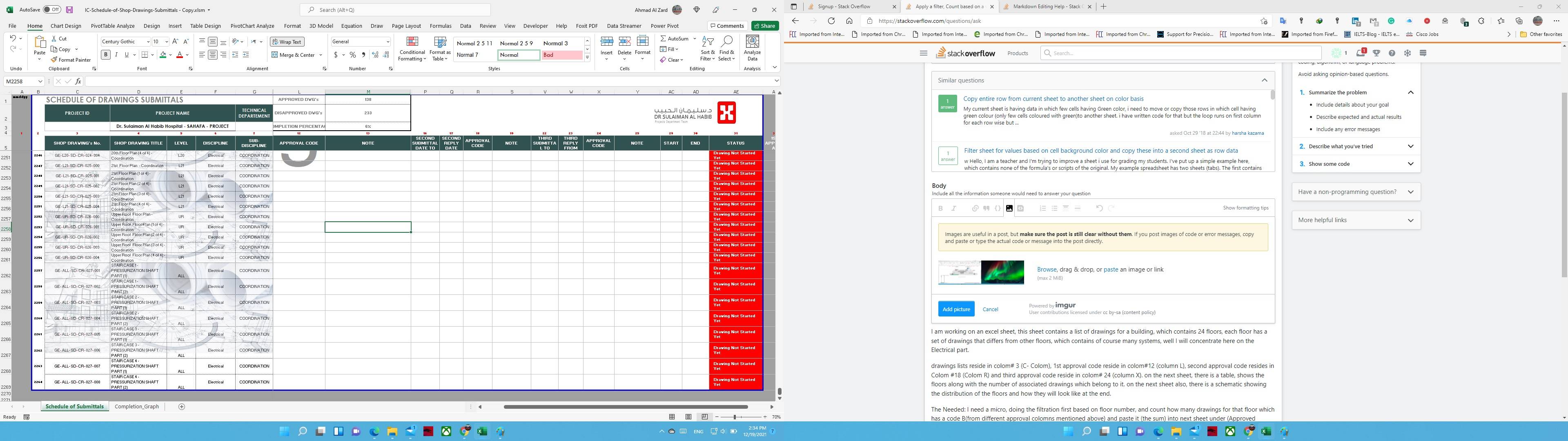
Task: Open the AutoSum dropdown arrow
Action: point(695,38)
